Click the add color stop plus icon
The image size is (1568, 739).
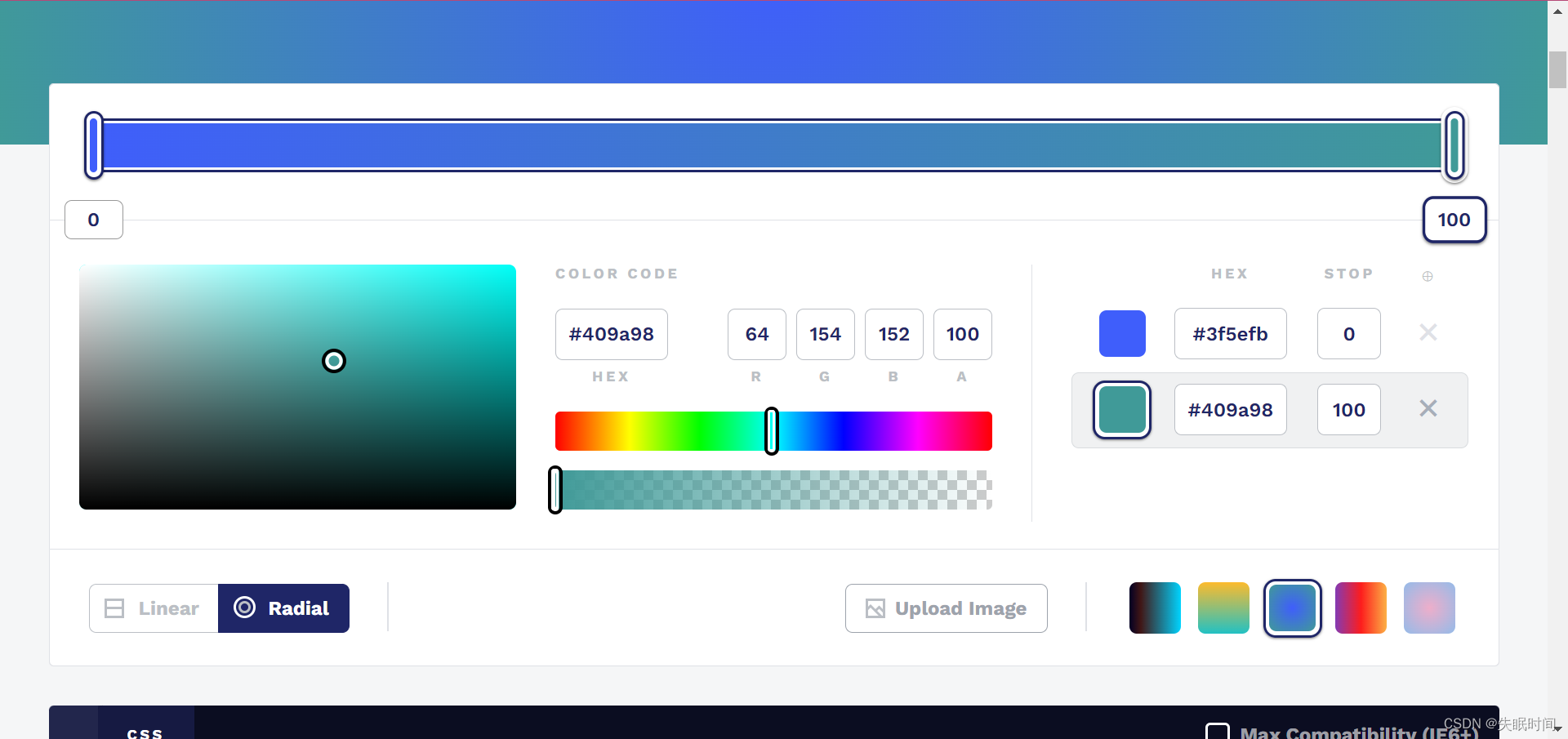coord(1428,276)
